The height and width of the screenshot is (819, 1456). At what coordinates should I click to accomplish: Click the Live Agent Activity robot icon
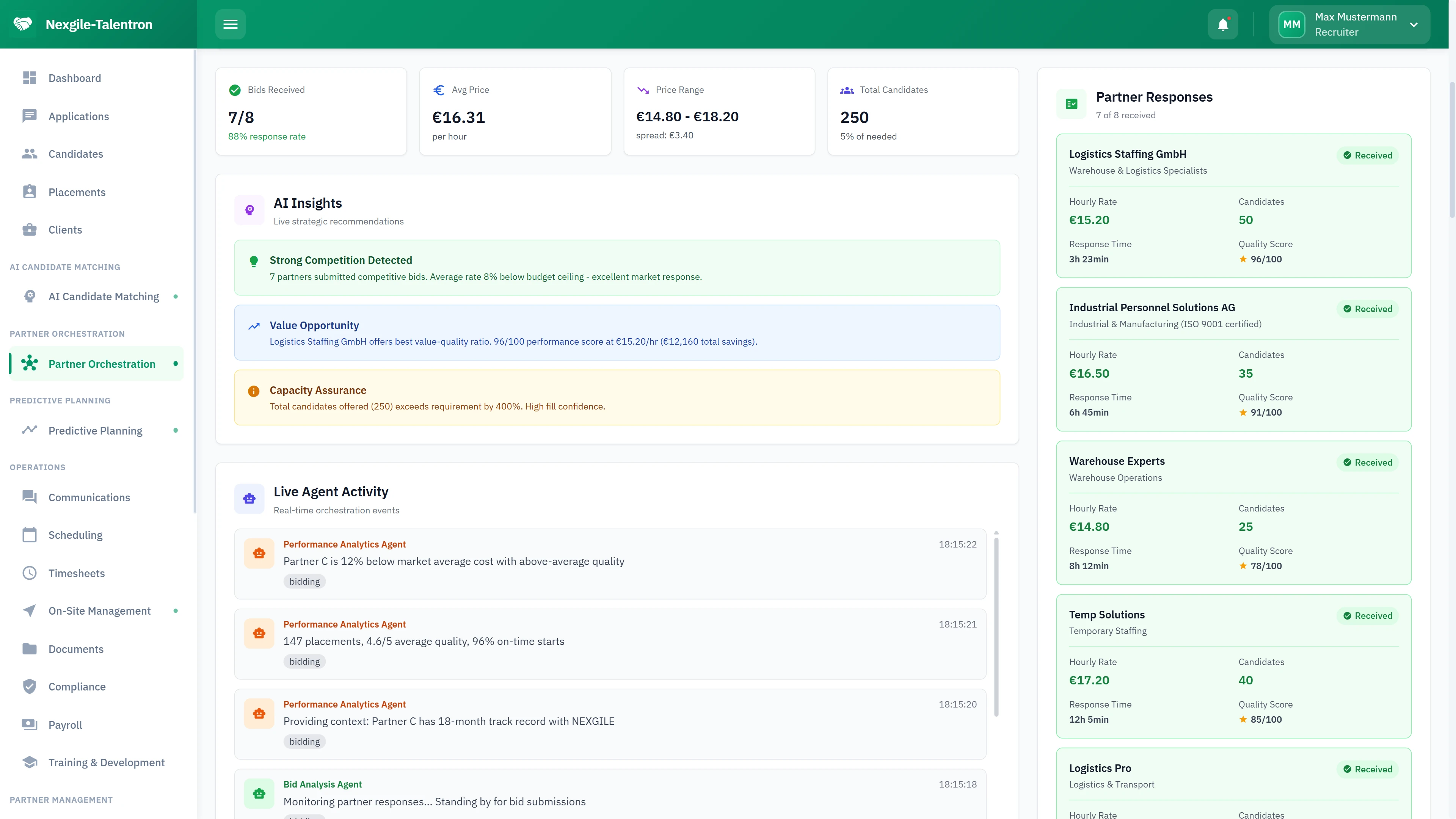[249, 499]
